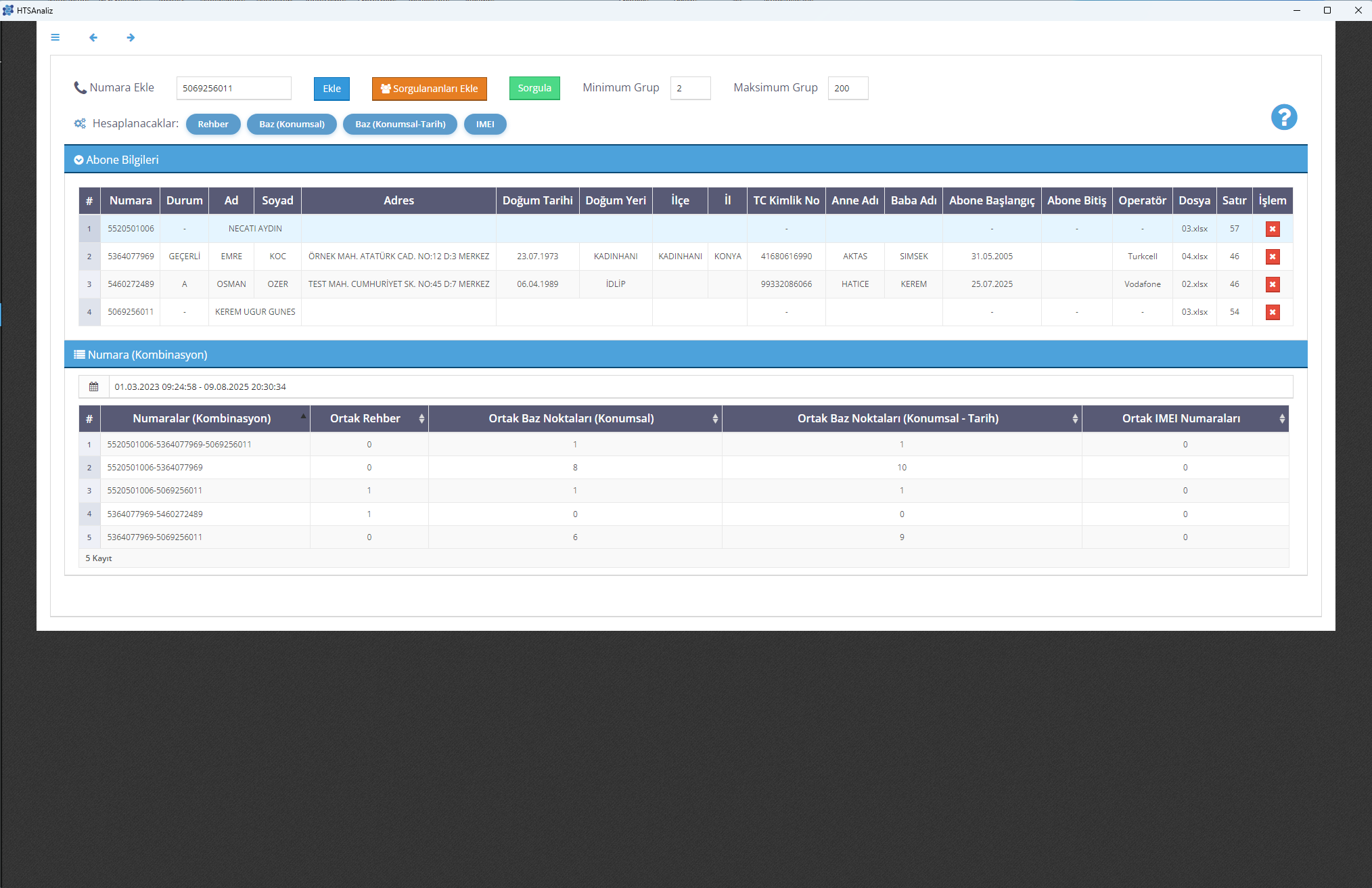Sort by Ortak Baz Noktaları (Konumsal - Tarih) column
This screenshot has width=1372, height=888.
(x=902, y=418)
